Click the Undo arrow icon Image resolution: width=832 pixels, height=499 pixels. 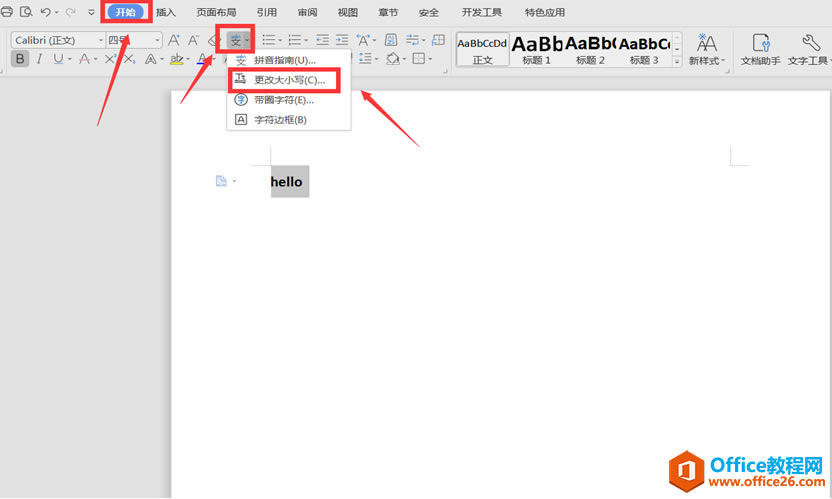(46, 12)
